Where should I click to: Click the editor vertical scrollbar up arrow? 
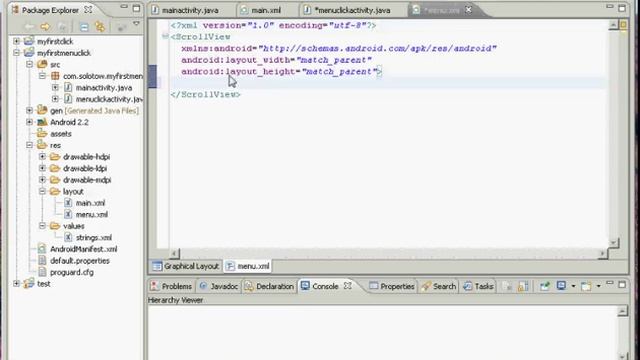tap(613, 25)
